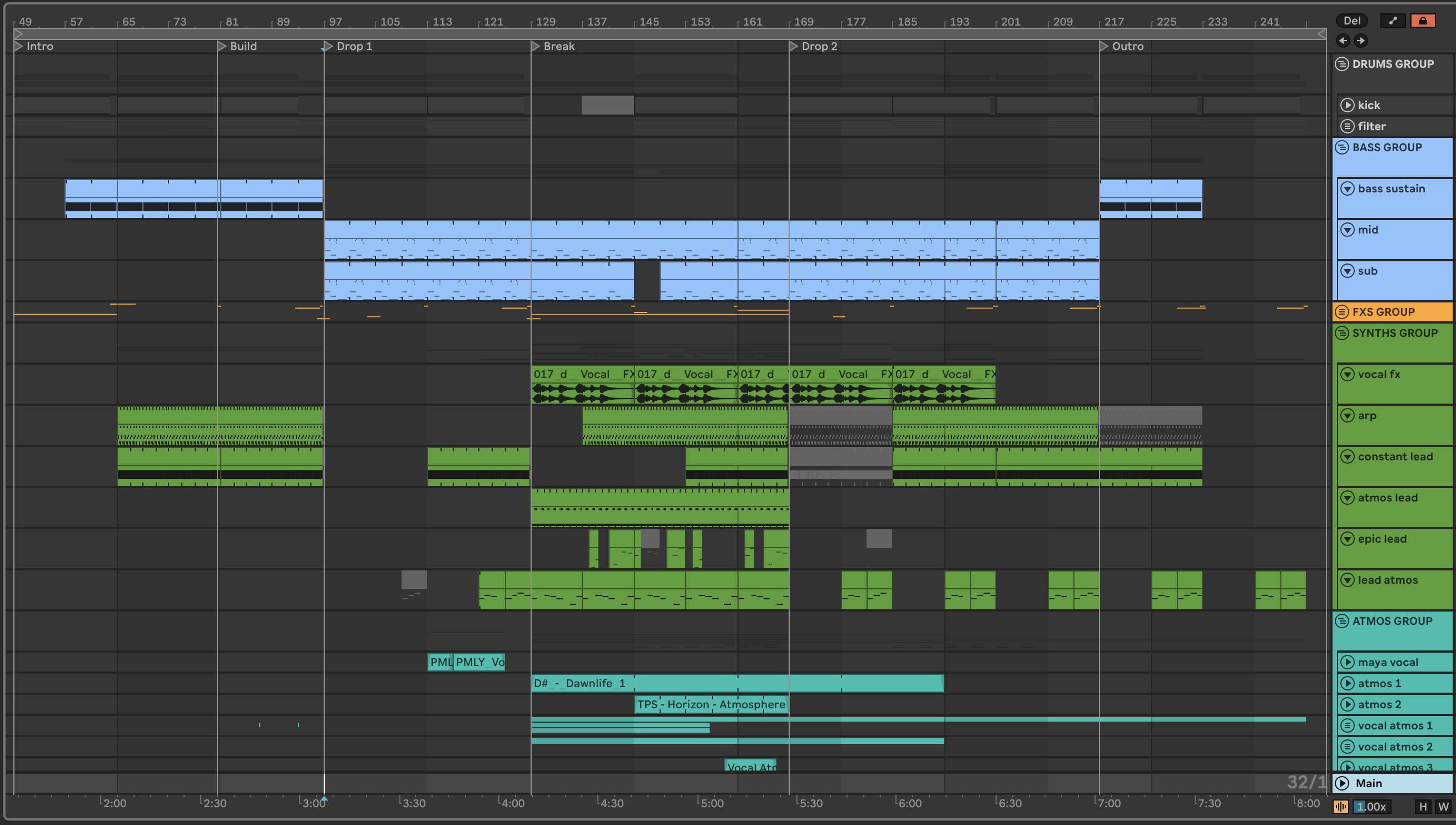Collapse the mid track triangle
Screen dimensions: 1456x825
[x=1347, y=230]
